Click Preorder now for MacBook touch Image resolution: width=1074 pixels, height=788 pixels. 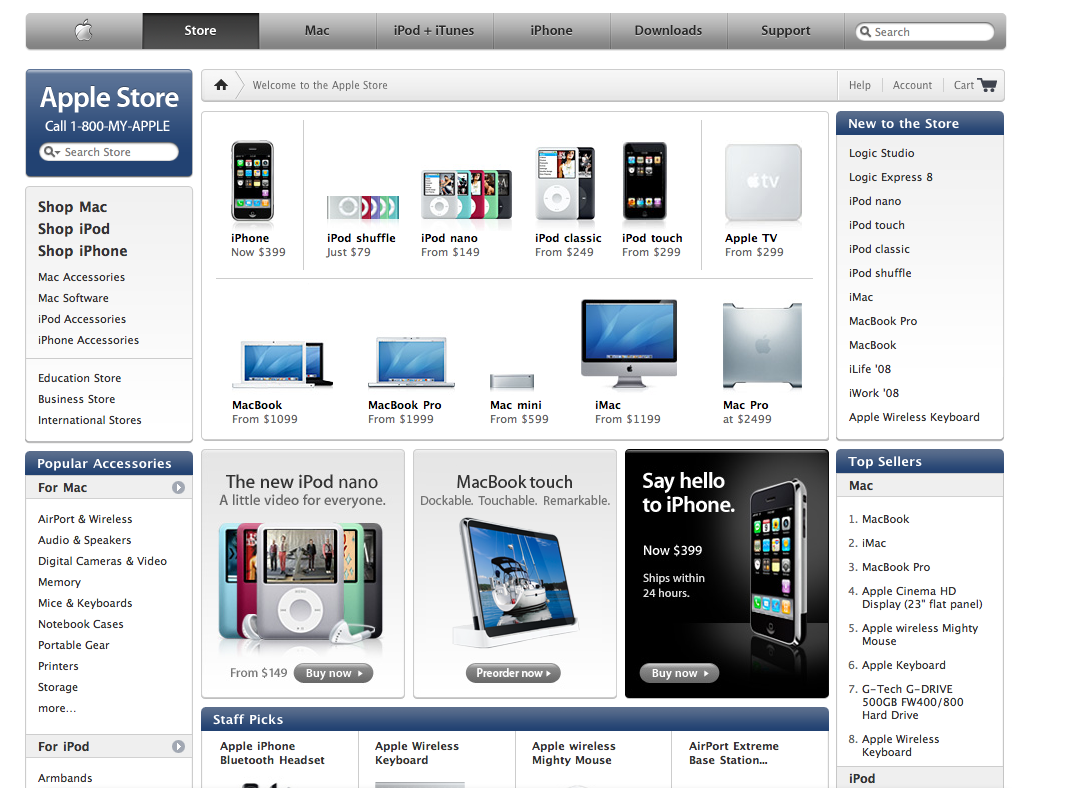click(513, 673)
